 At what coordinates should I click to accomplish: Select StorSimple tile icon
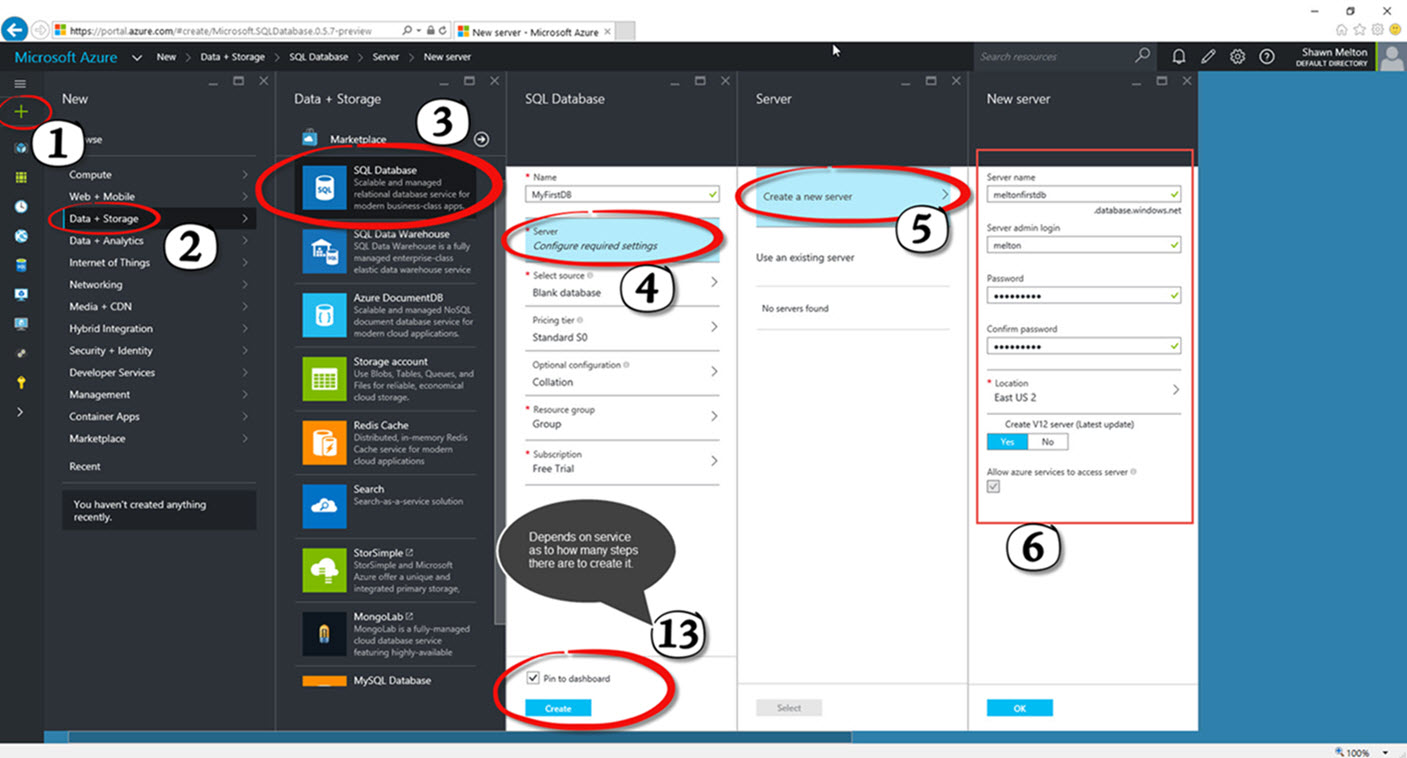[x=324, y=570]
